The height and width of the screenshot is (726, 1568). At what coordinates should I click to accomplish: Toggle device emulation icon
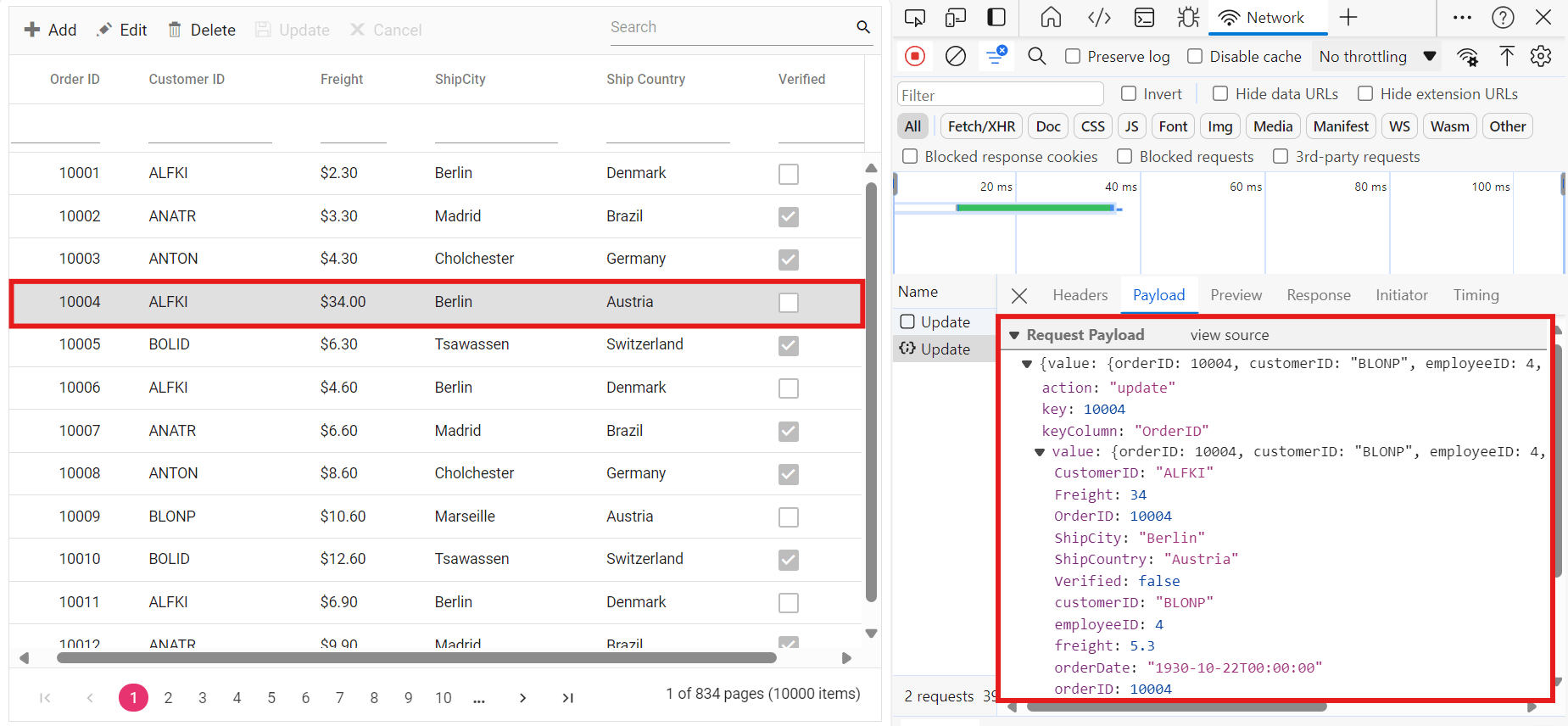tap(956, 18)
